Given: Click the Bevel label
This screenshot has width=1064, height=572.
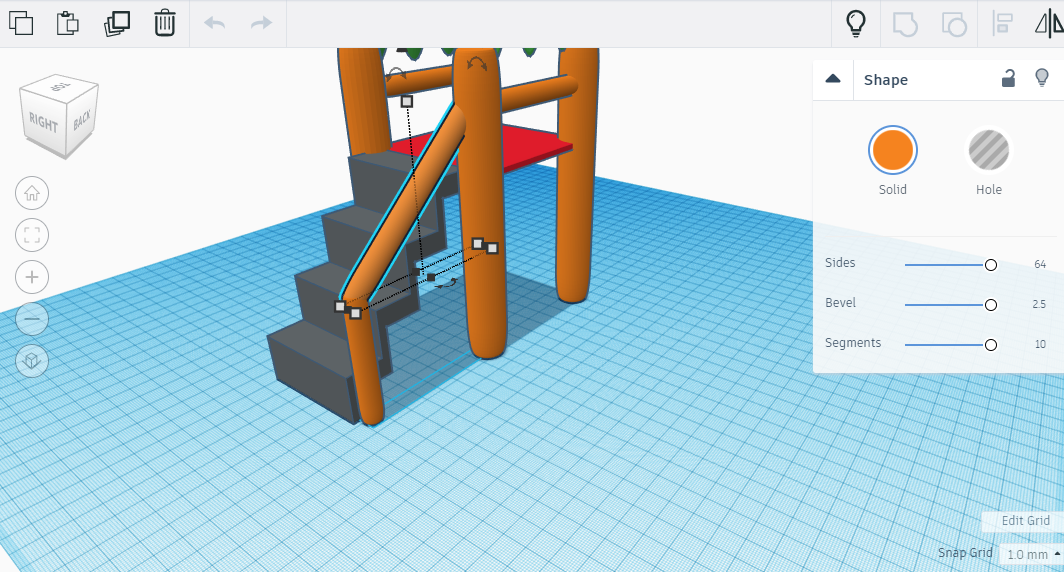Looking at the screenshot, I should [840, 303].
